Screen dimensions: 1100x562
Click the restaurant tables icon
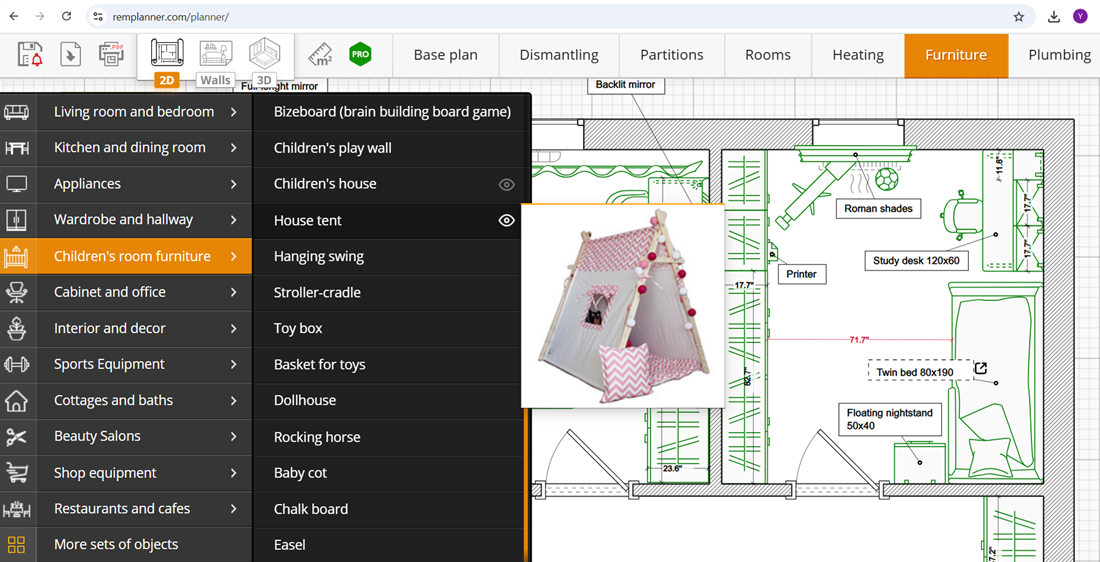pyautogui.click(x=16, y=509)
